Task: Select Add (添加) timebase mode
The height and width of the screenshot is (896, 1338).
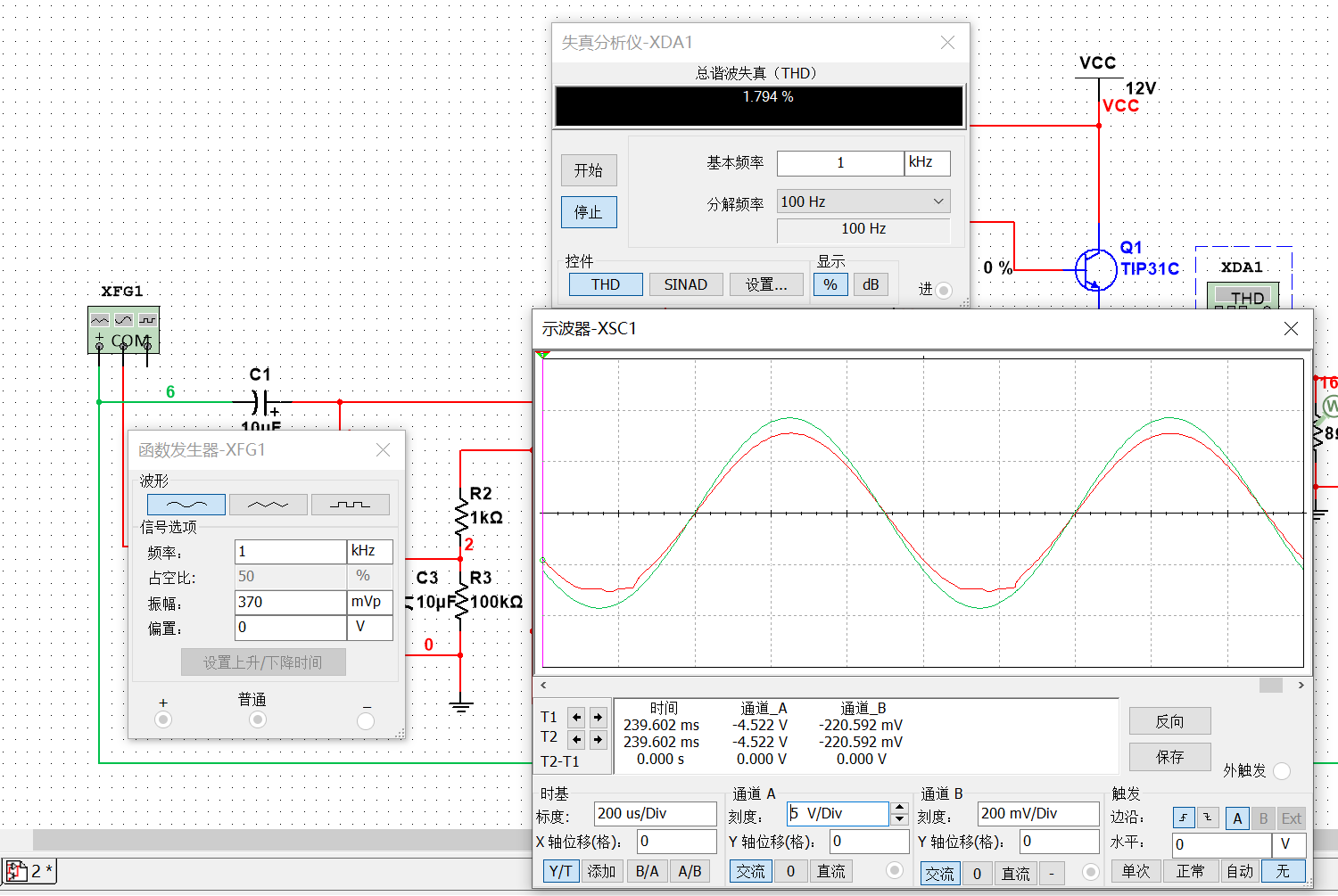Action: (x=601, y=871)
